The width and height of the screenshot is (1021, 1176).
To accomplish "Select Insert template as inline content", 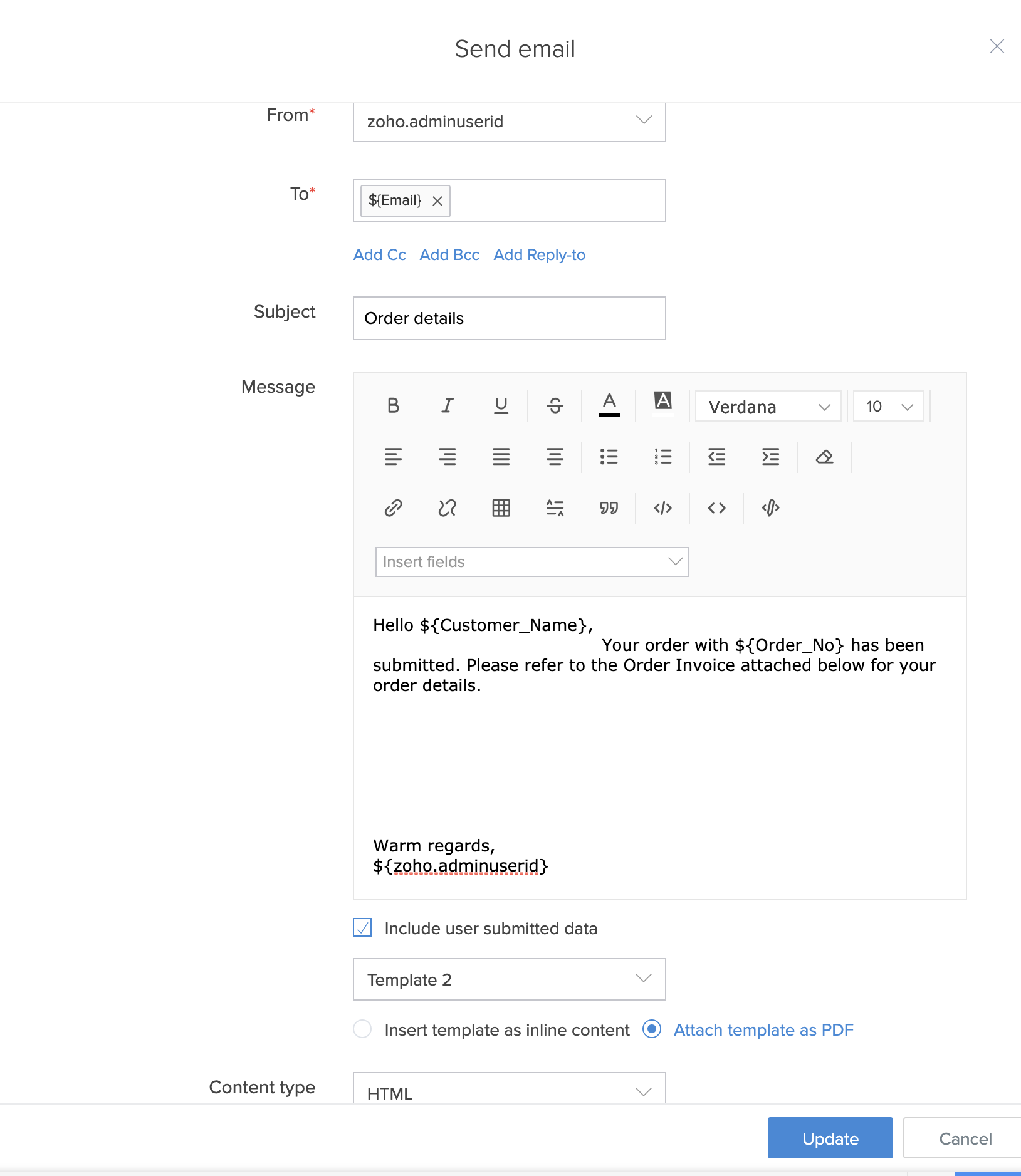I will (362, 1029).
